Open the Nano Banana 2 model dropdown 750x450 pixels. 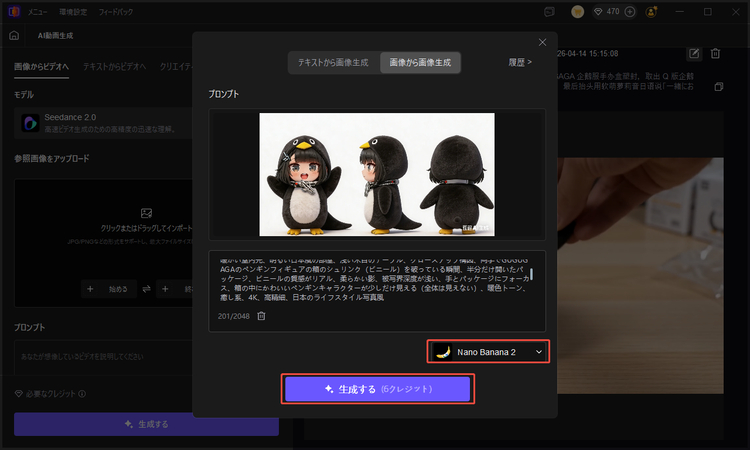[x=488, y=352]
